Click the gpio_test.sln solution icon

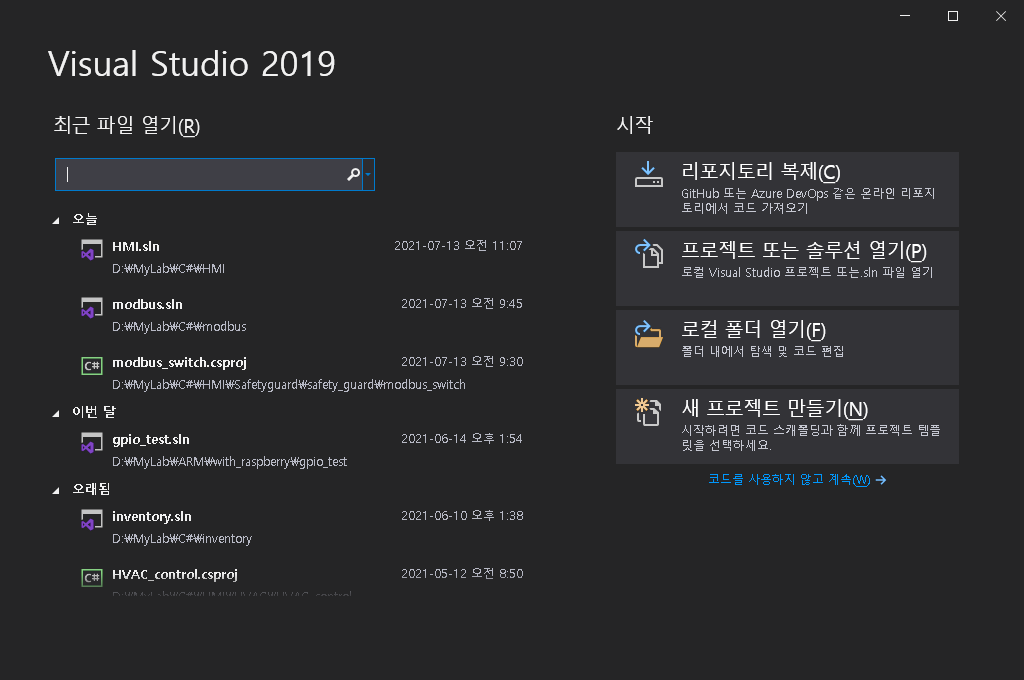coord(91,443)
